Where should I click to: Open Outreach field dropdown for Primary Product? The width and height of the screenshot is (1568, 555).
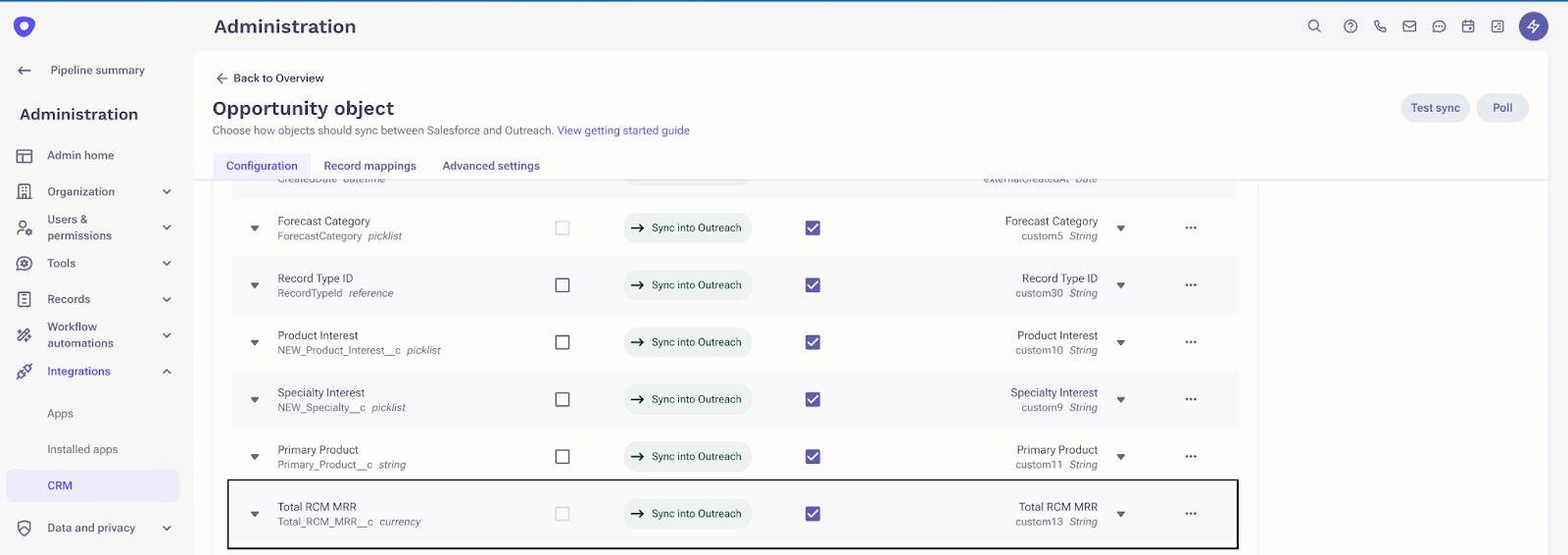(x=1121, y=458)
